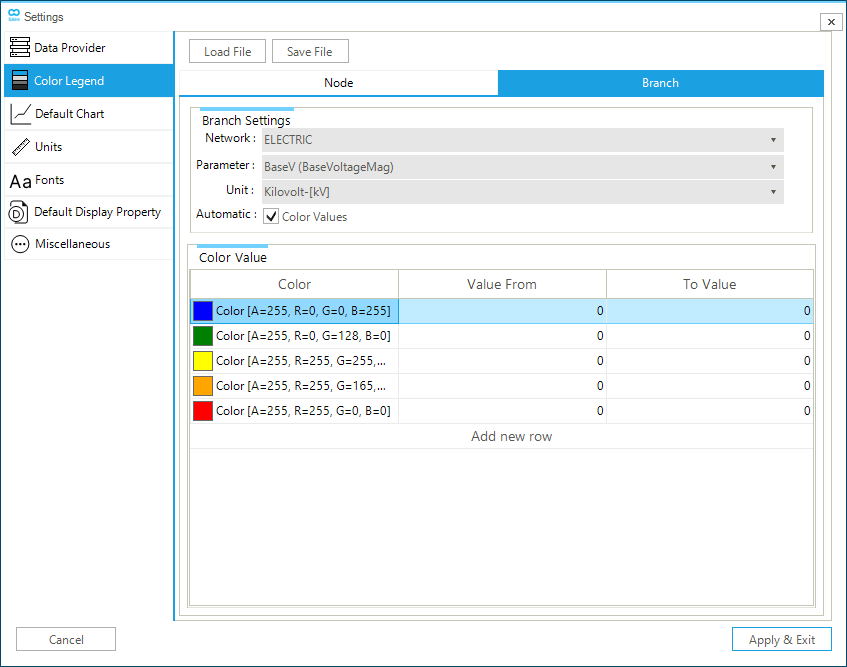The image size is (847, 667).
Task: Click the Default Display Property icon
Action: (x=19, y=212)
